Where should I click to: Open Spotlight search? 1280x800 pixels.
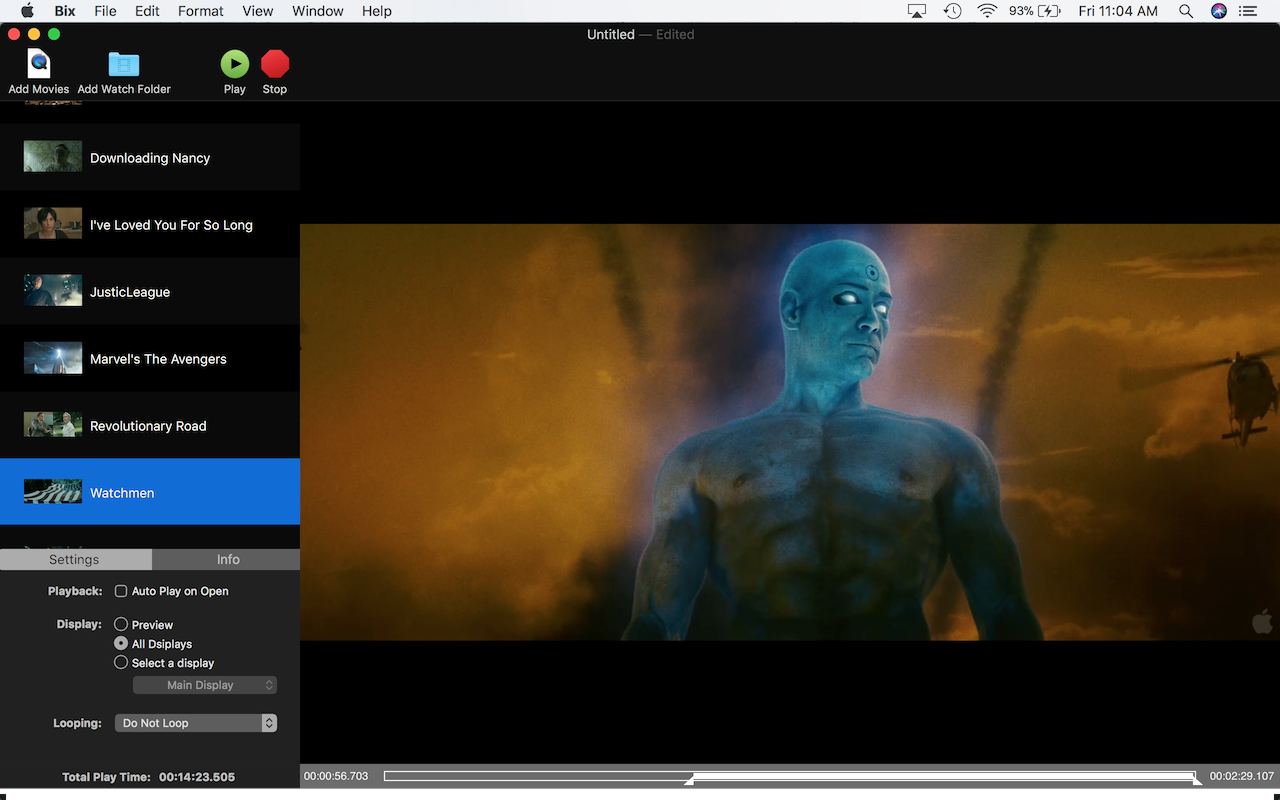click(1186, 11)
